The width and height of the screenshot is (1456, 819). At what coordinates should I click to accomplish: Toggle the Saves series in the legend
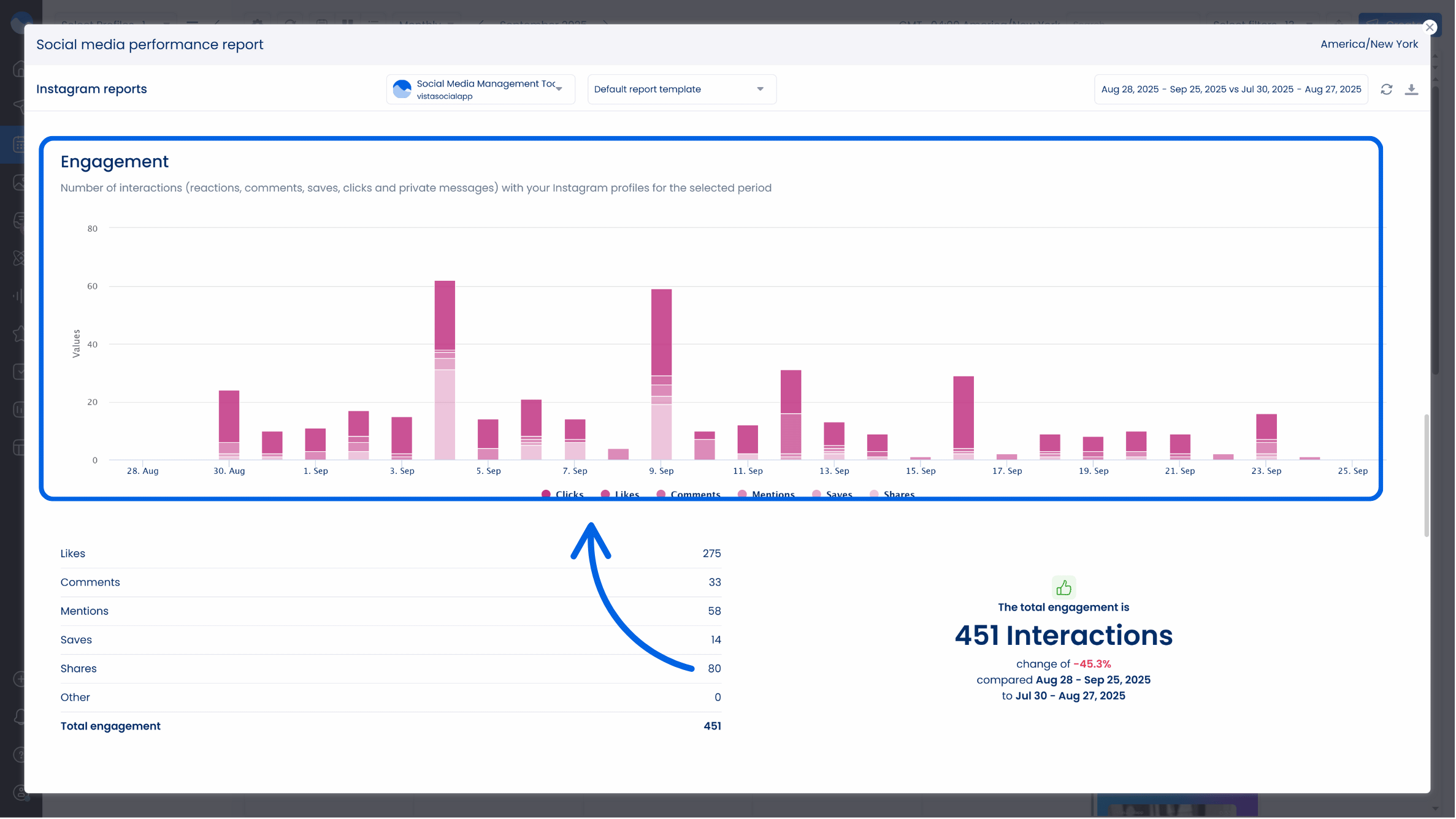click(833, 494)
